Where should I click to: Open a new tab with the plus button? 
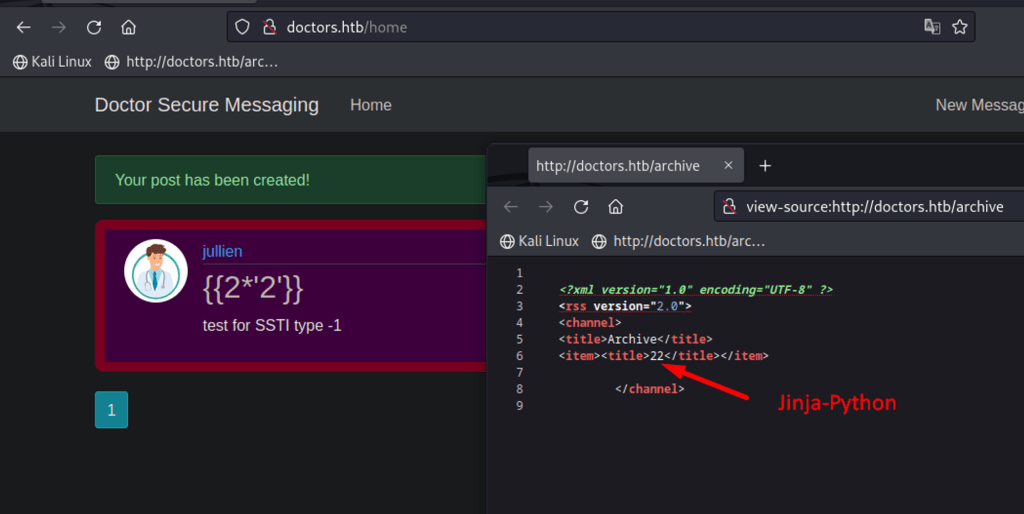(x=765, y=166)
